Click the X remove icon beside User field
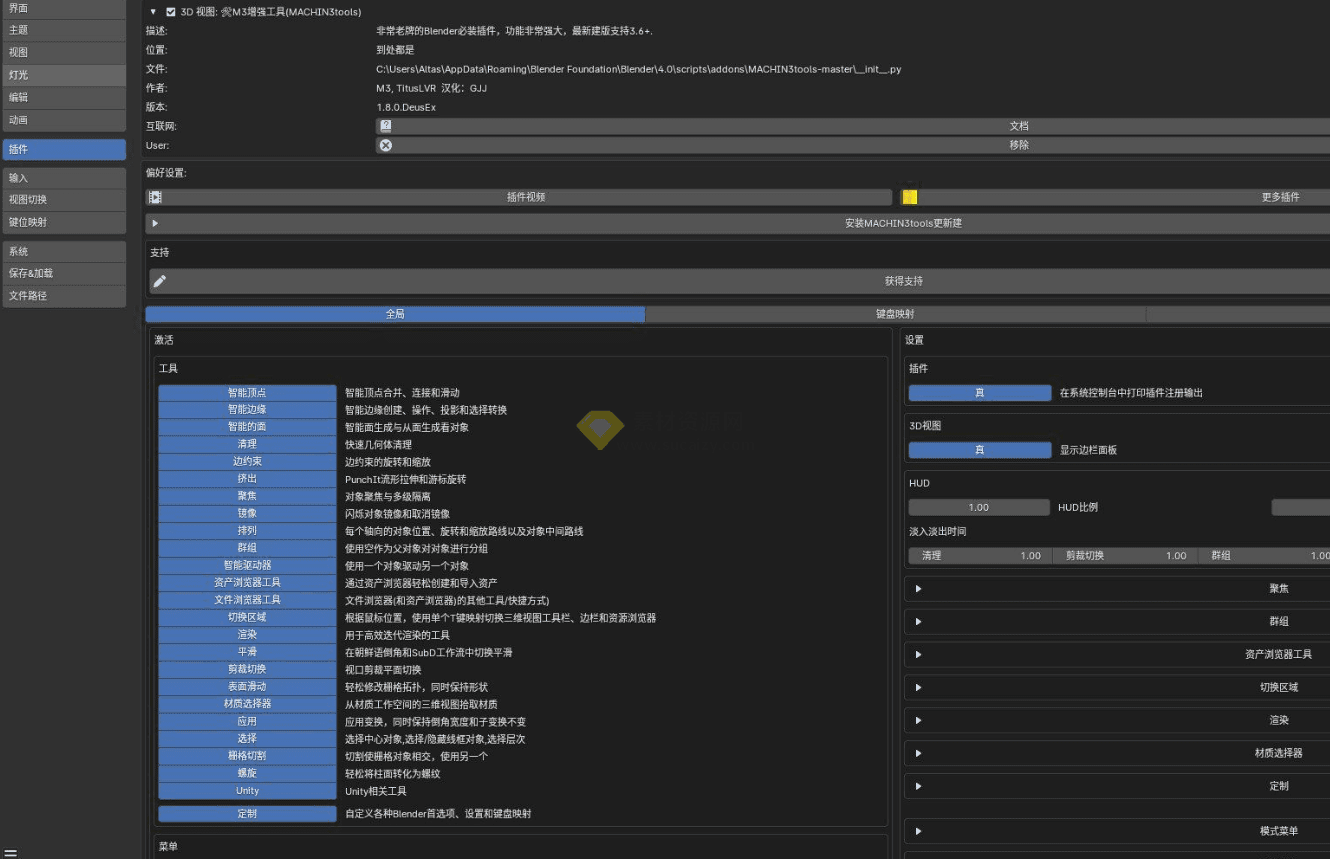 click(x=386, y=145)
